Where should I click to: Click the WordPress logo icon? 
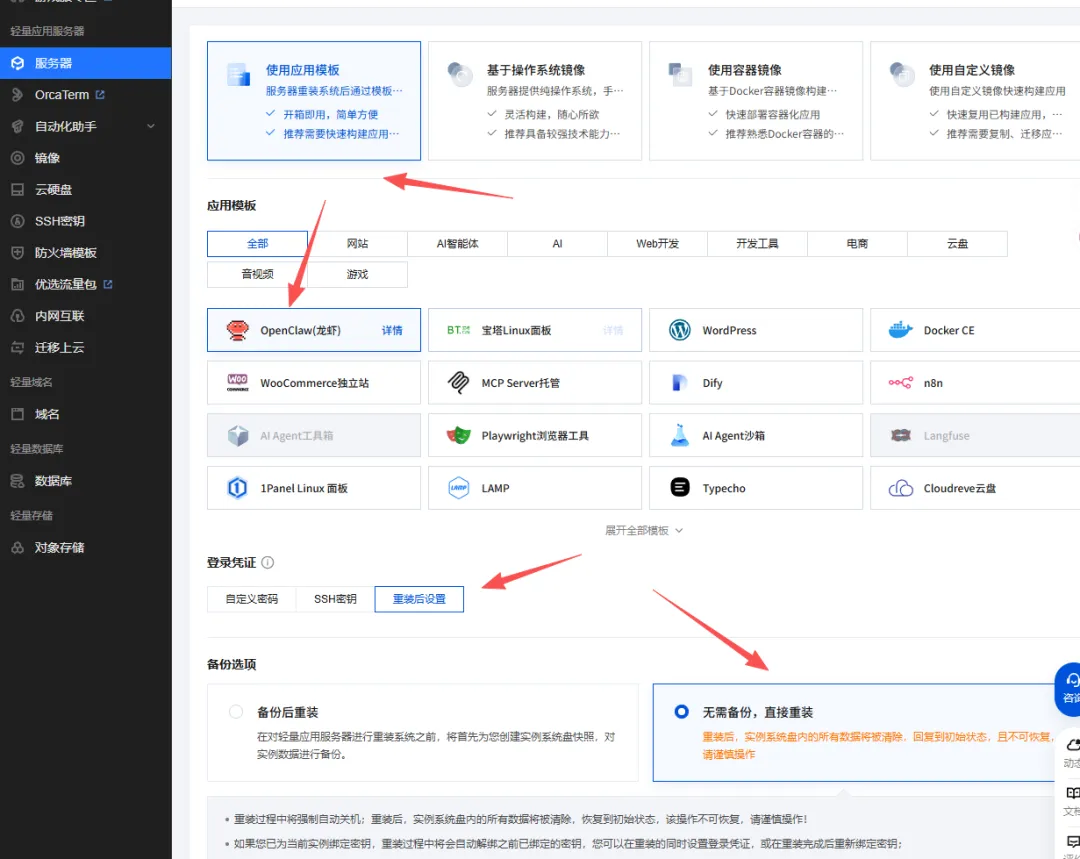(680, 331)
